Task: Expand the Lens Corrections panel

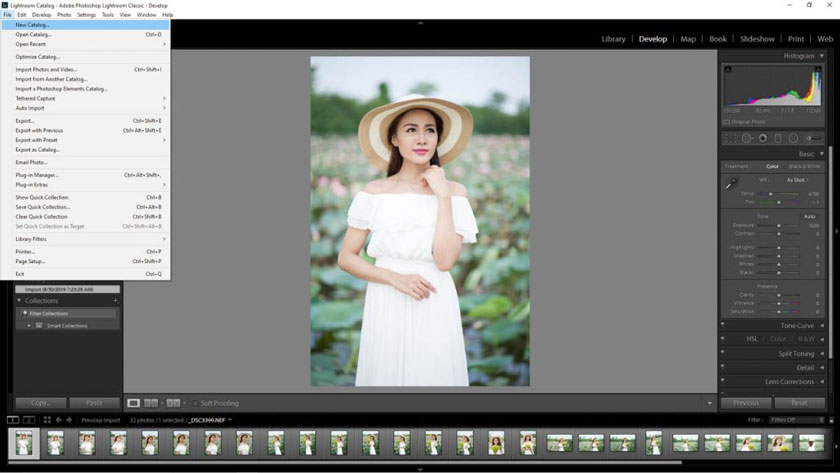Action: click(x=822, y=381)
